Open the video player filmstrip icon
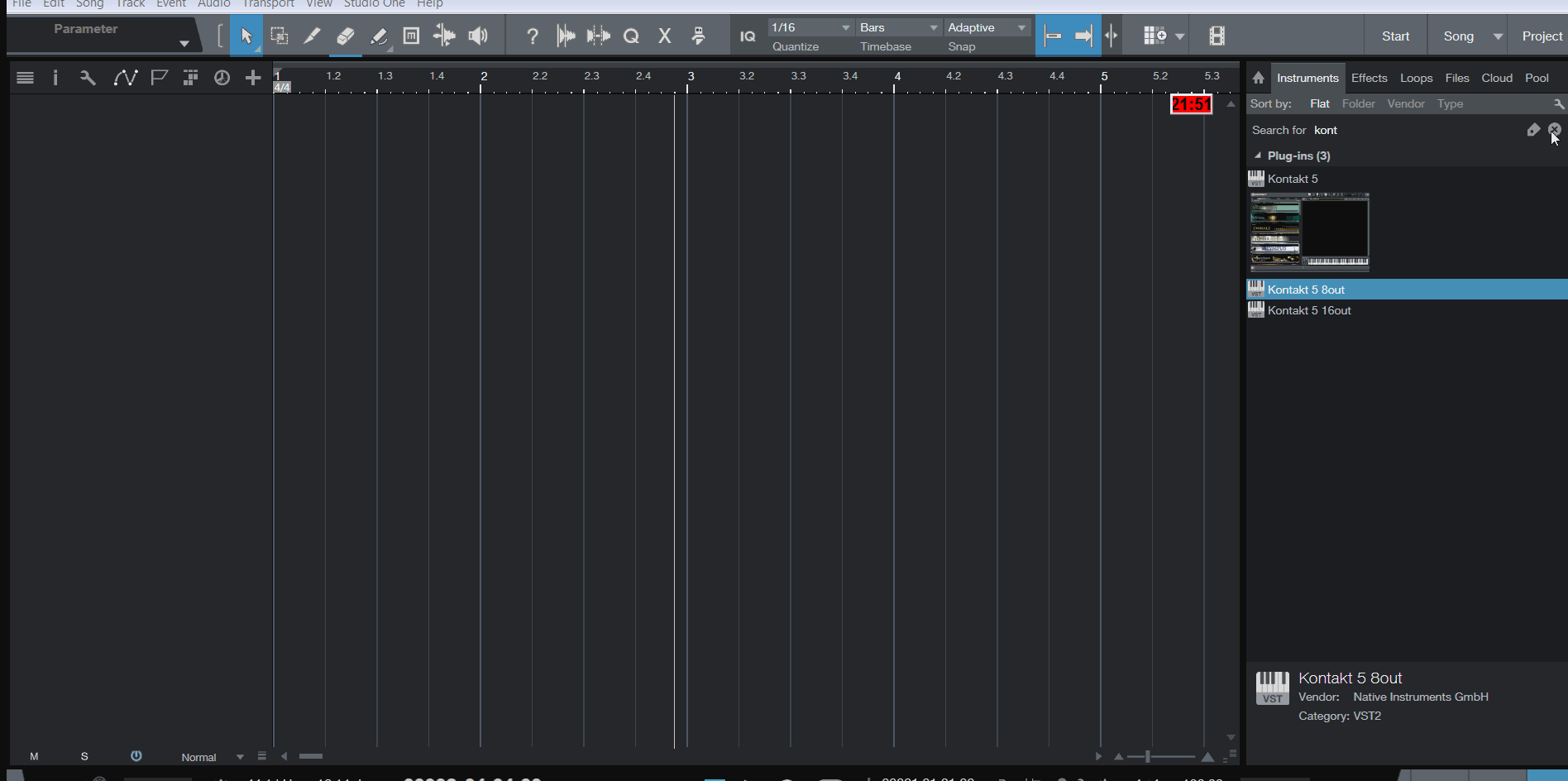Screen dimensions: 1568x781 tap(1217, 36)
